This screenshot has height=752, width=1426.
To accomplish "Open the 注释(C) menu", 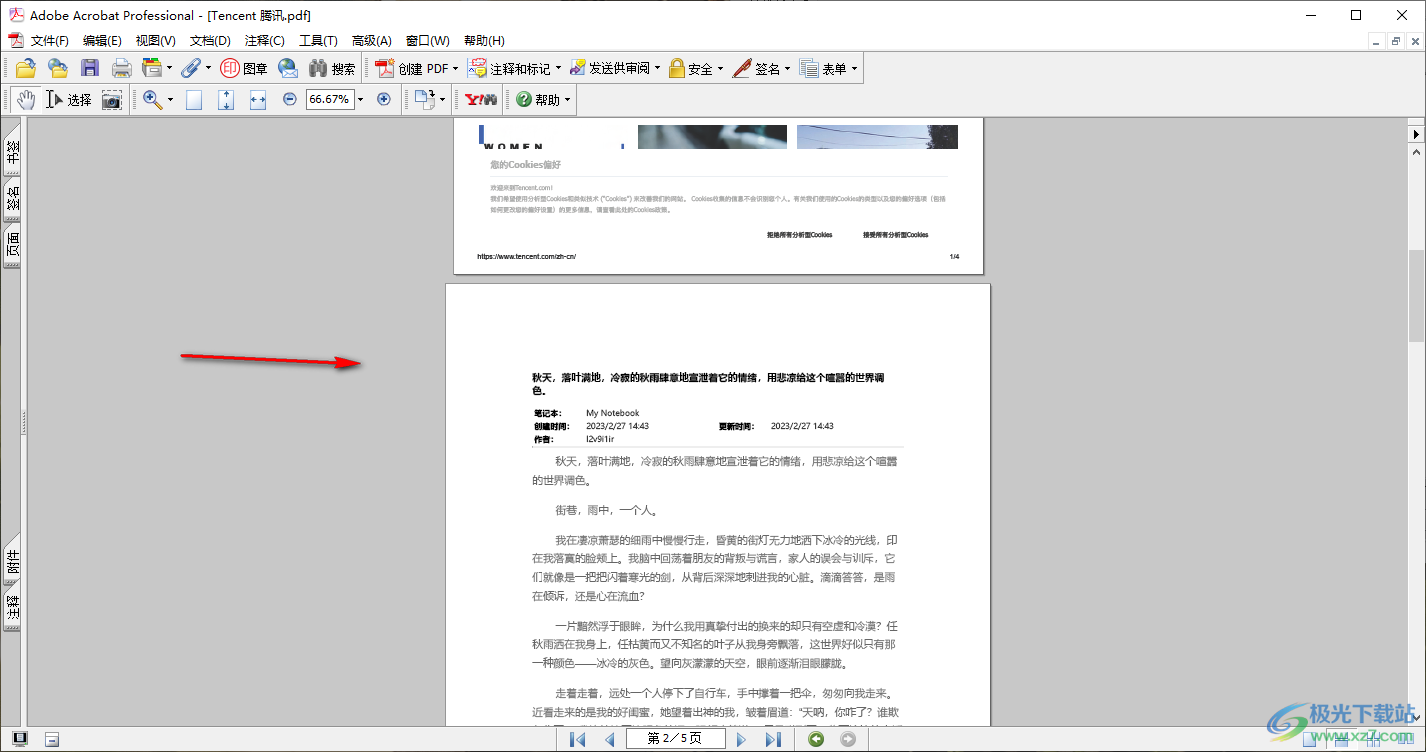I will (x=264, y=40).
